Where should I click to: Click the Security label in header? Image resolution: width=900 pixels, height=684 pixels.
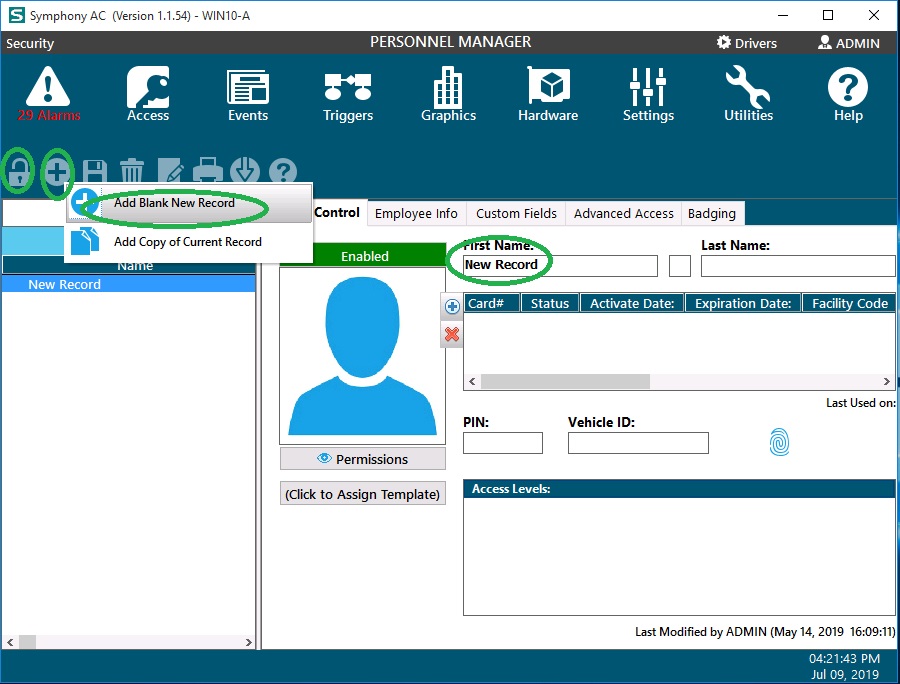[x=30, y=43]
